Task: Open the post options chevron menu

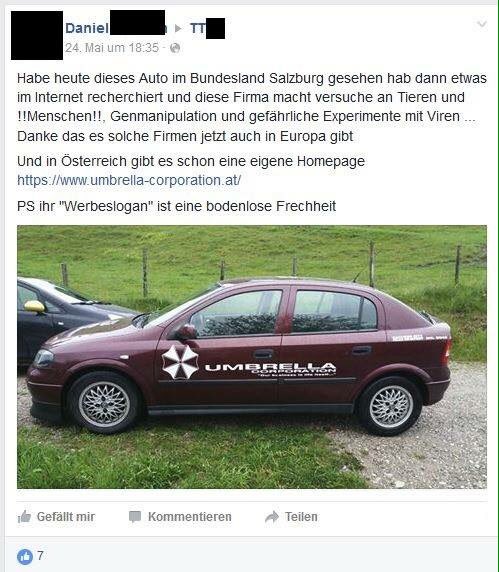Action: [x=482, y=24]
